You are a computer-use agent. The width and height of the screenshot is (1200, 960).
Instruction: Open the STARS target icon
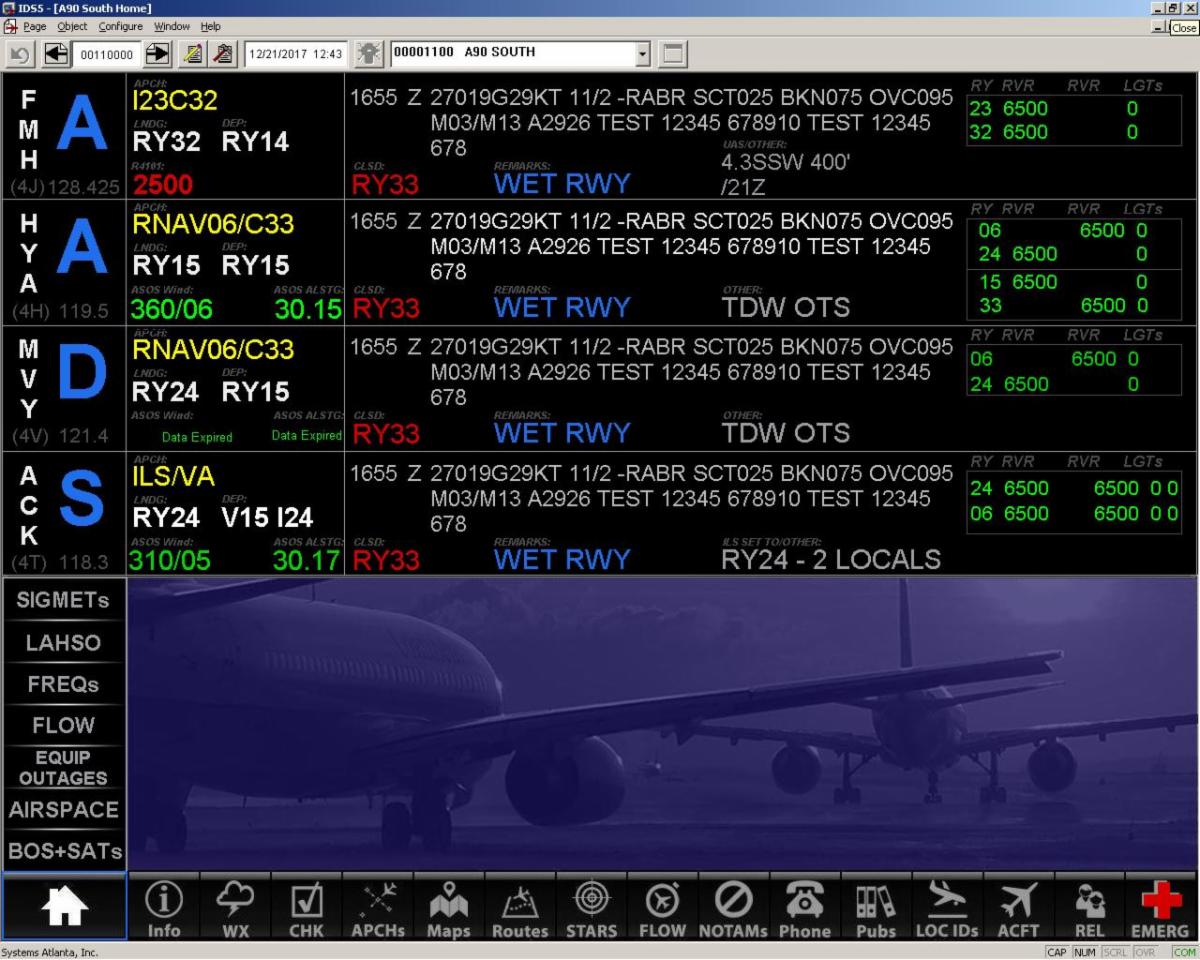pos(591,908)
